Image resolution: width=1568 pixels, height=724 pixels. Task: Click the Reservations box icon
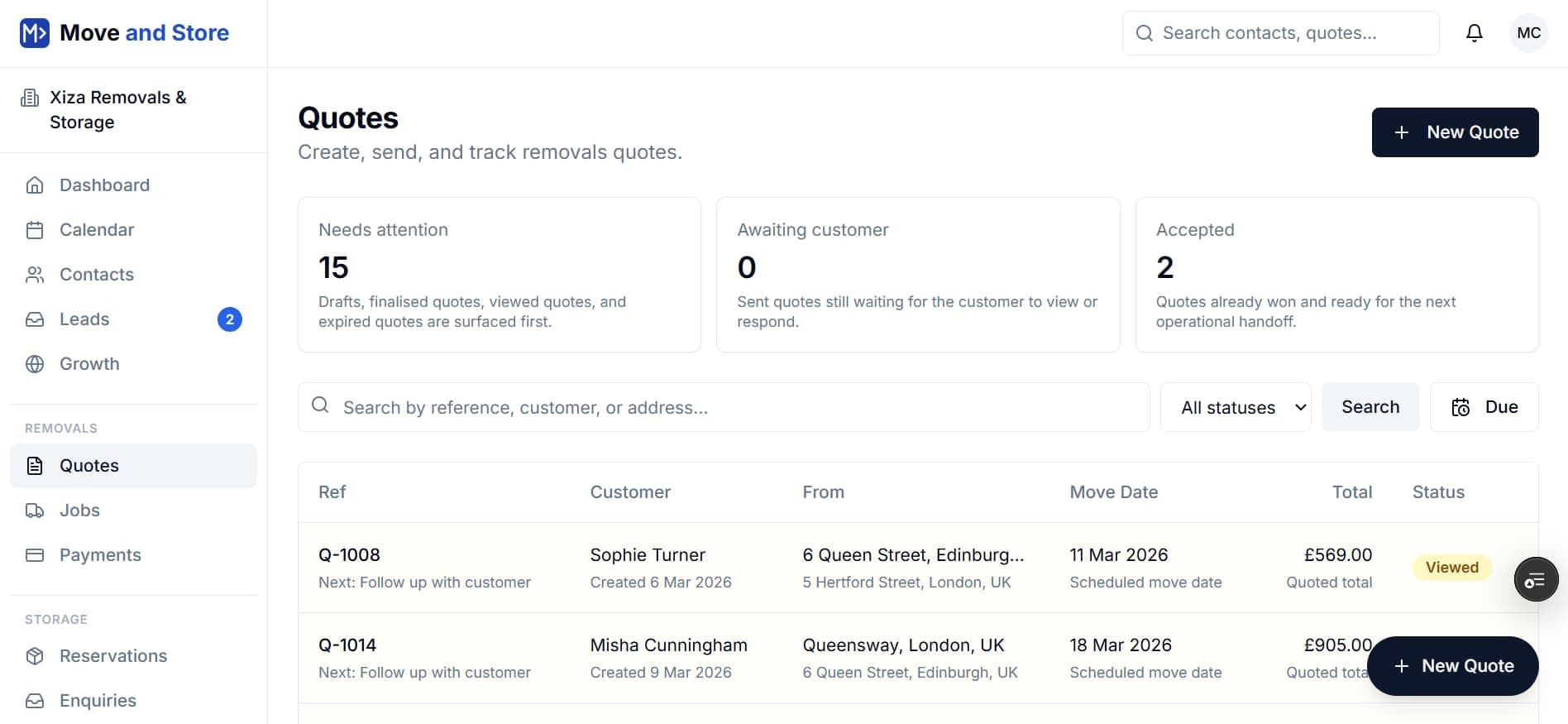(35, 656)
